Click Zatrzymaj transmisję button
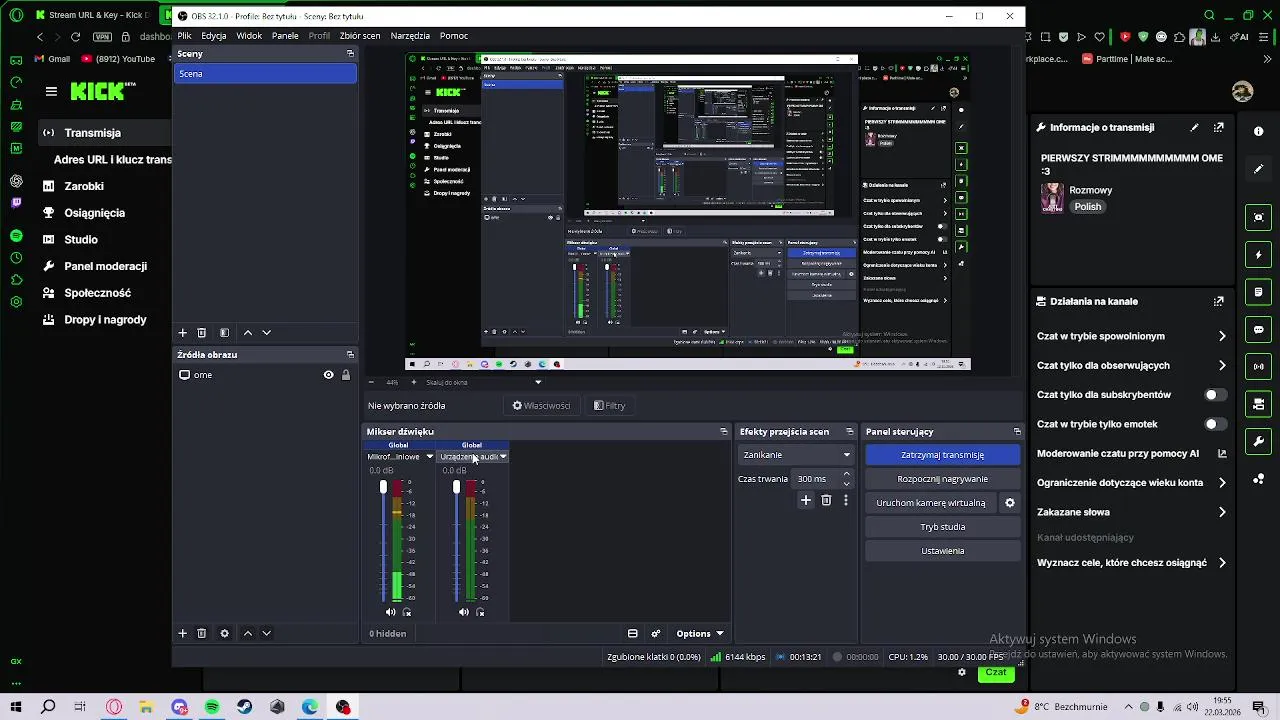Viewport: 1280px width, 720px height. coord(942,455)
